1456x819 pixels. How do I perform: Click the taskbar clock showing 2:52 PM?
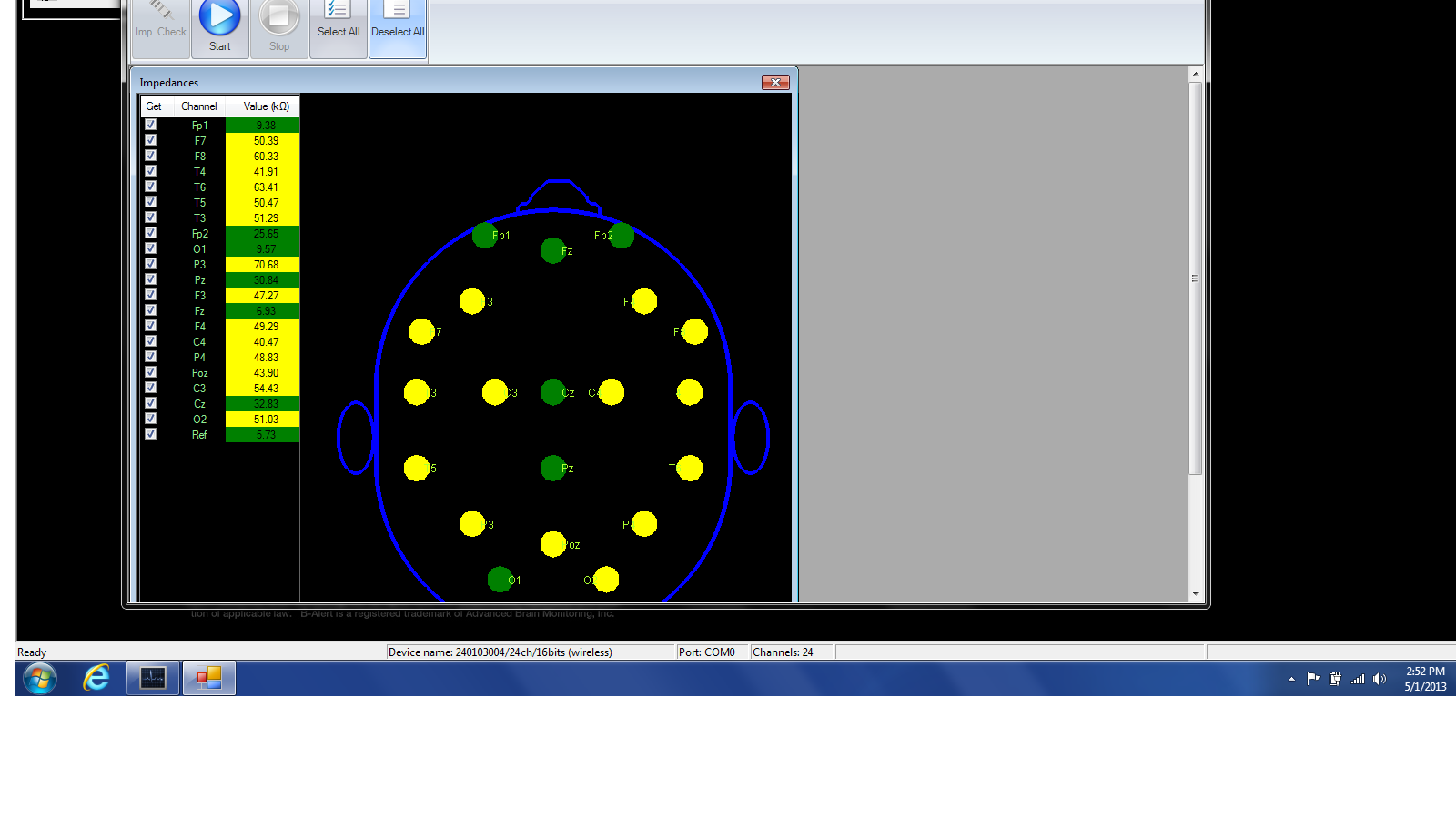(1424, 679)
